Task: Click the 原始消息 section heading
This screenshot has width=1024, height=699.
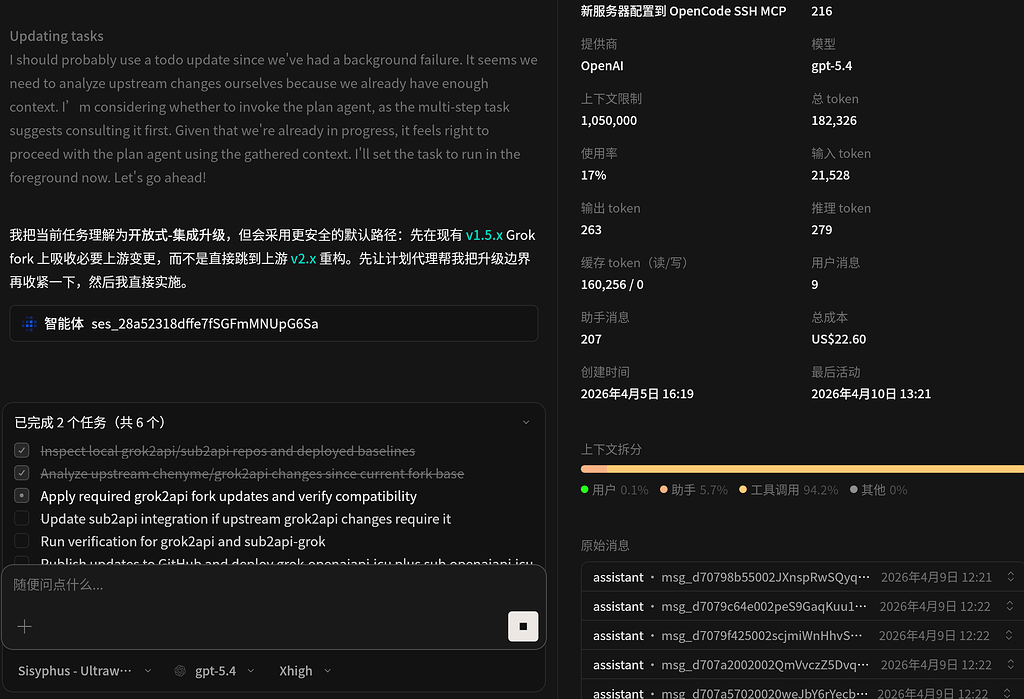Action: (x=605, y=545)
